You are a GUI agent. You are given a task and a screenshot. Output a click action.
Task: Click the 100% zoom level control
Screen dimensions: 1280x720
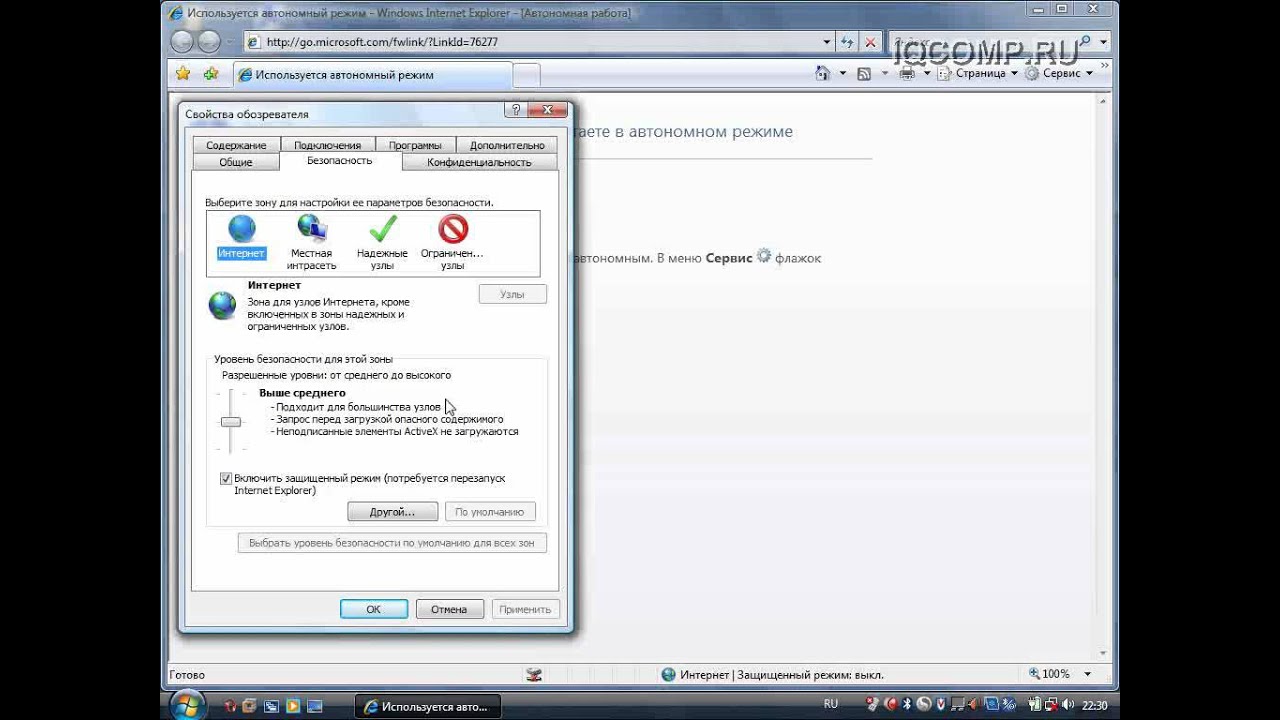[x=1050, y=675]
